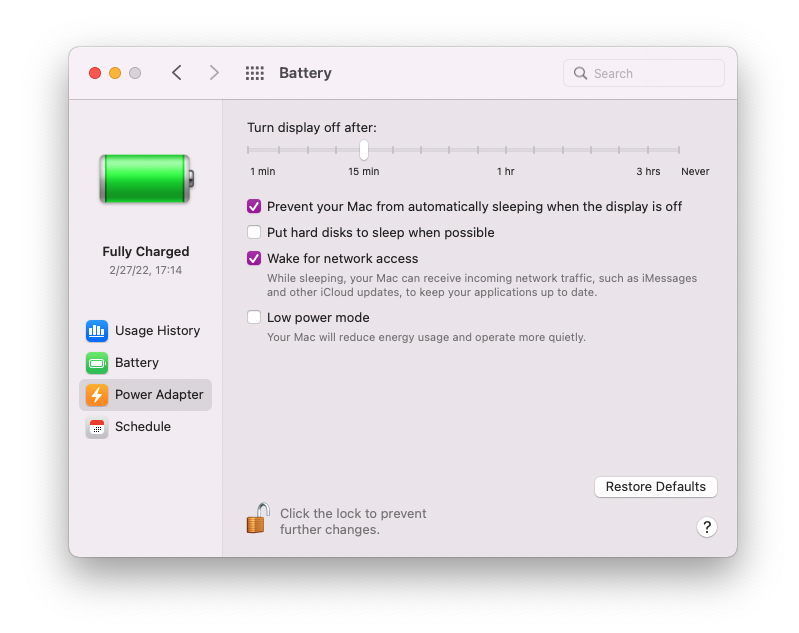Click the green Battery sidebar icon
Screen dimensions: 799x633
pos(97,363)
